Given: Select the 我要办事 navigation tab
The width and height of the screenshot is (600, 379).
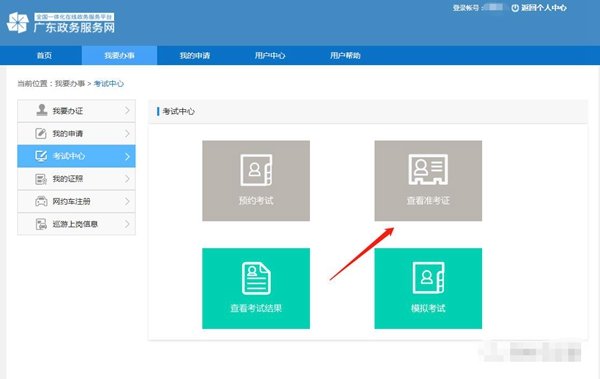Looking at the screenshot, I should coord(119,56).
